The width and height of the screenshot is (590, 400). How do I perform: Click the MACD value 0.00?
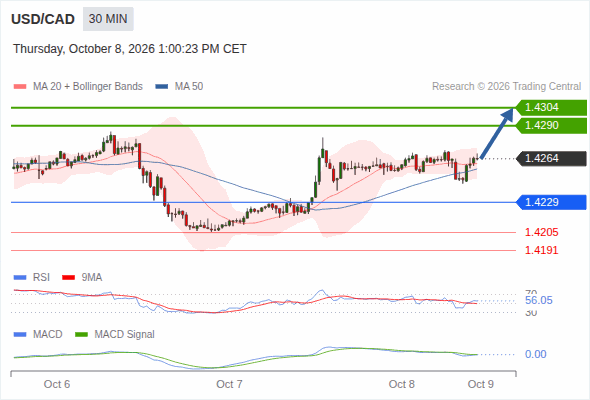(535, 354)
